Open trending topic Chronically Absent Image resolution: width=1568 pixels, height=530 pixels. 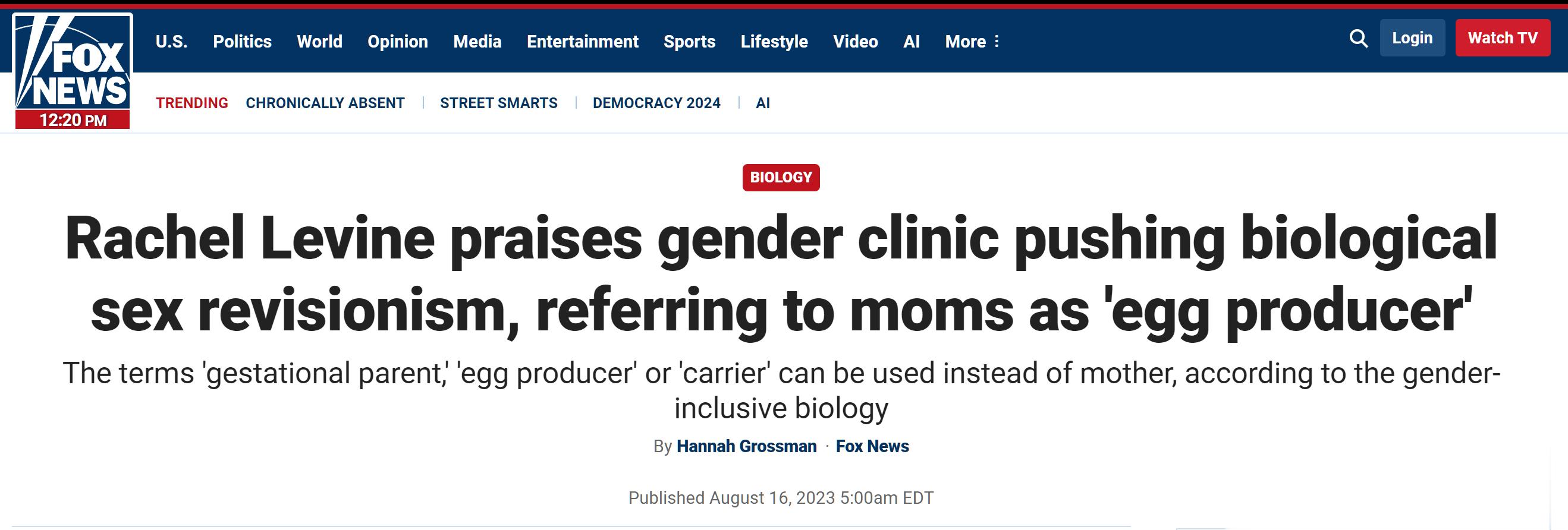click(x=325, y=103)
